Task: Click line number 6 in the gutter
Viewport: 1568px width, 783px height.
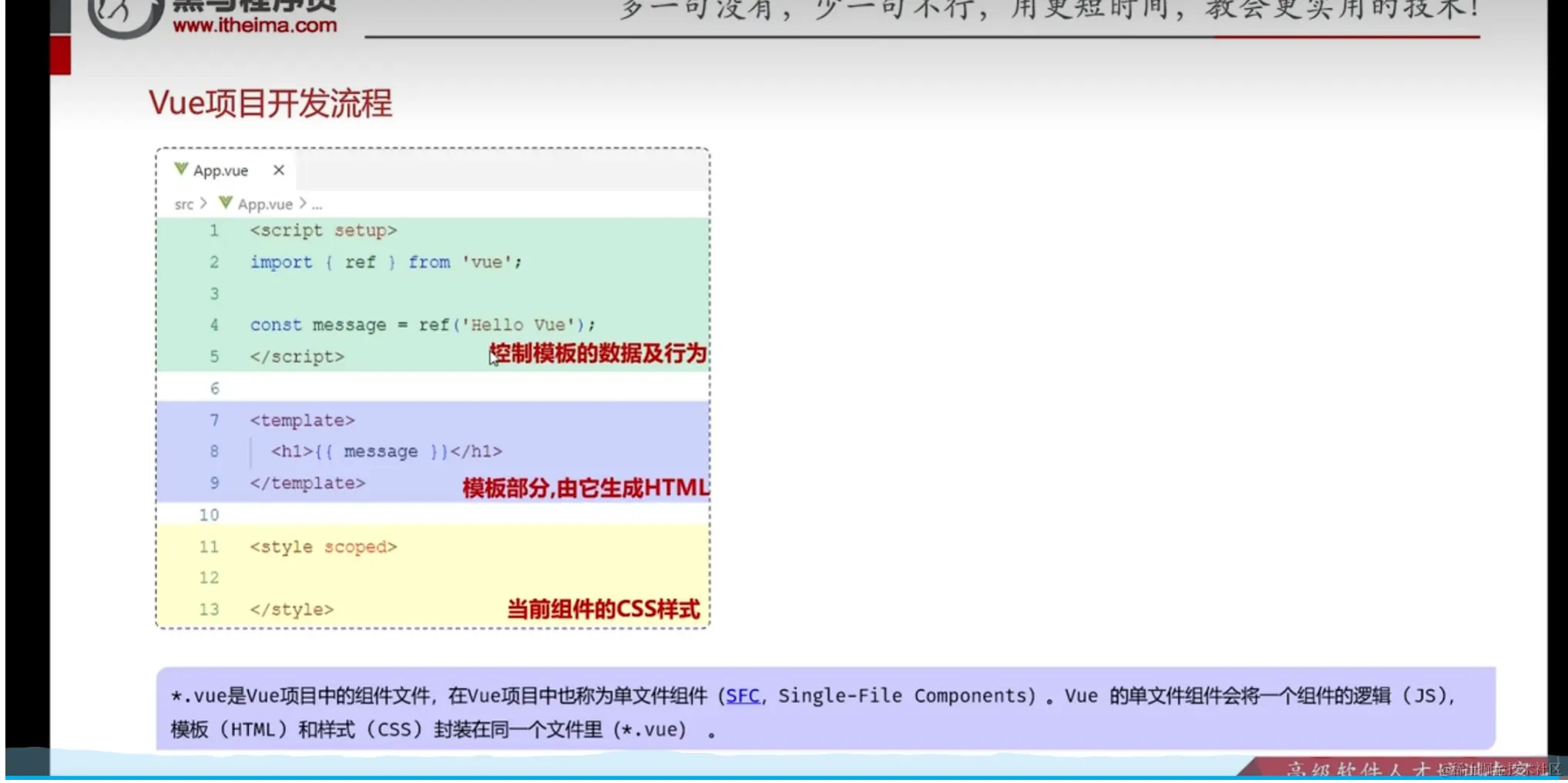Action: pyautogui.click(x=215, y=388)
